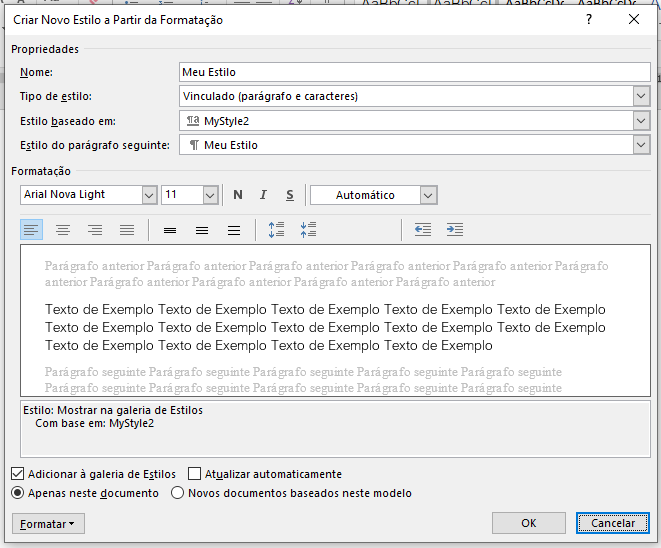
Task: Open the Formatar menu button
Action: coord(48,524)
